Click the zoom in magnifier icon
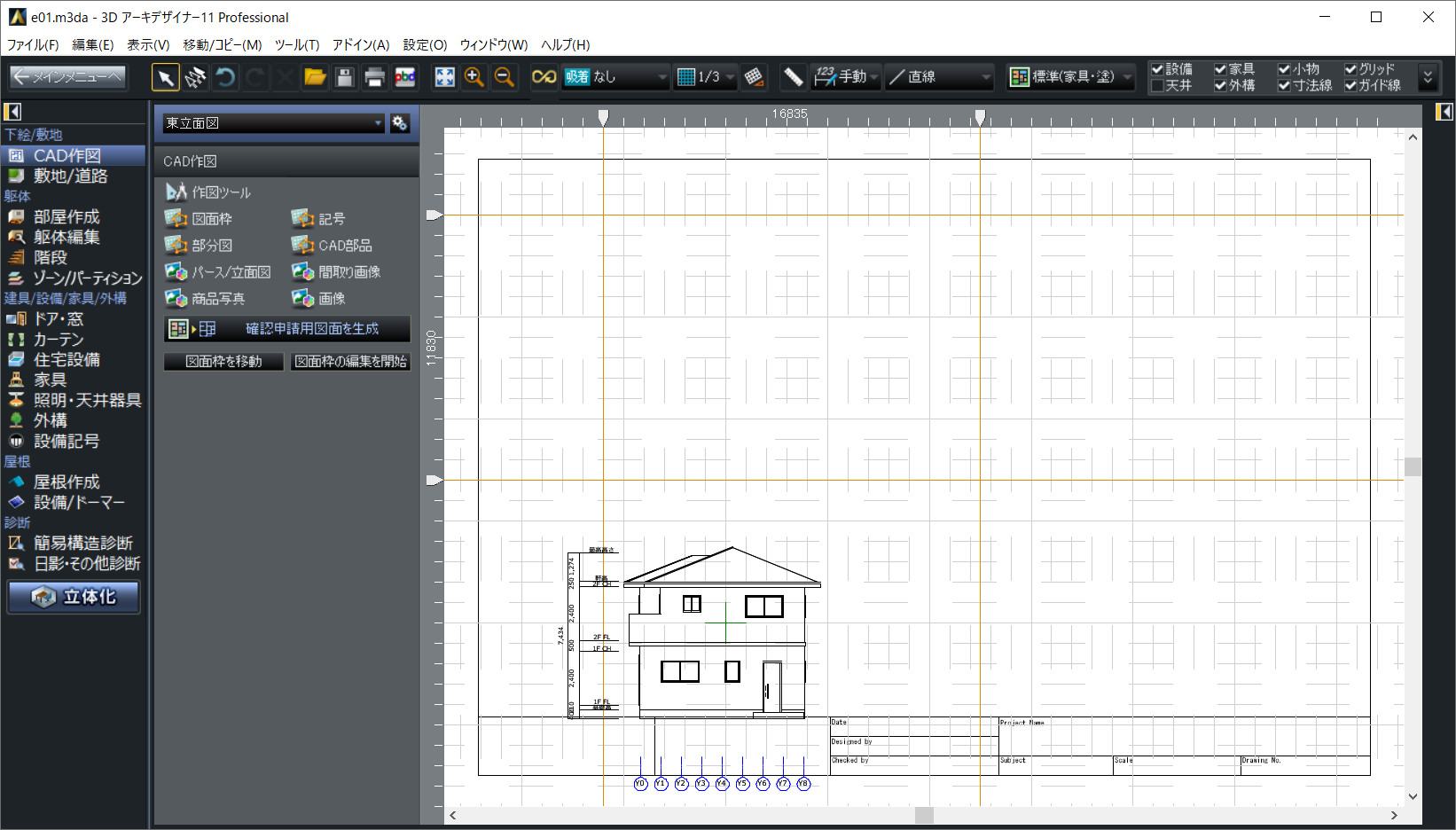The image size is (1456, 830). 474,78
